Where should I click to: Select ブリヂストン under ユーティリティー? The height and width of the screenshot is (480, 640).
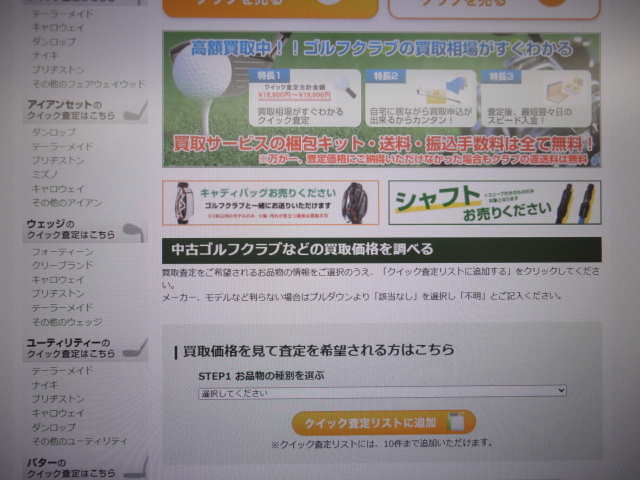coord(58,399)
